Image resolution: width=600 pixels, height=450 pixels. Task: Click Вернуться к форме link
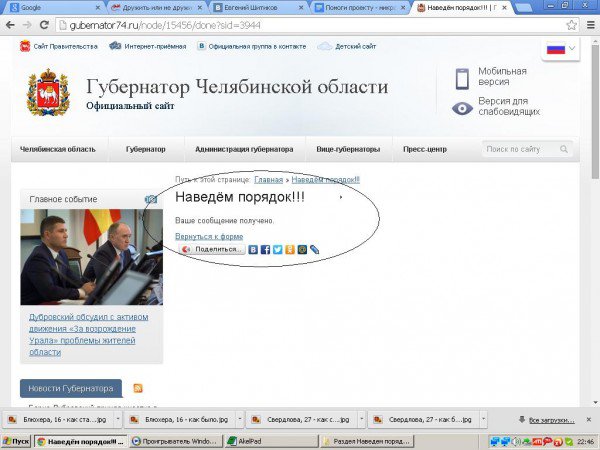[209, 236]
